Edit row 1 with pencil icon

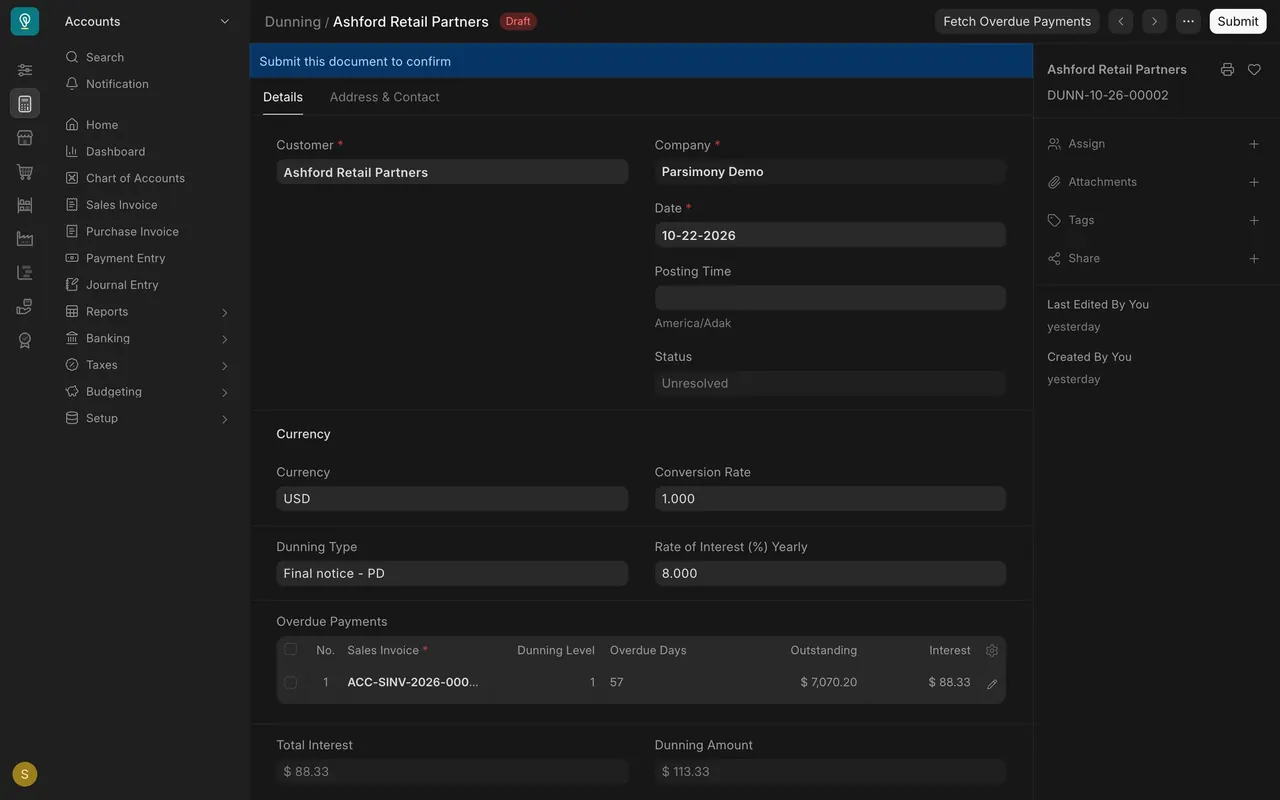pos(992,684)
